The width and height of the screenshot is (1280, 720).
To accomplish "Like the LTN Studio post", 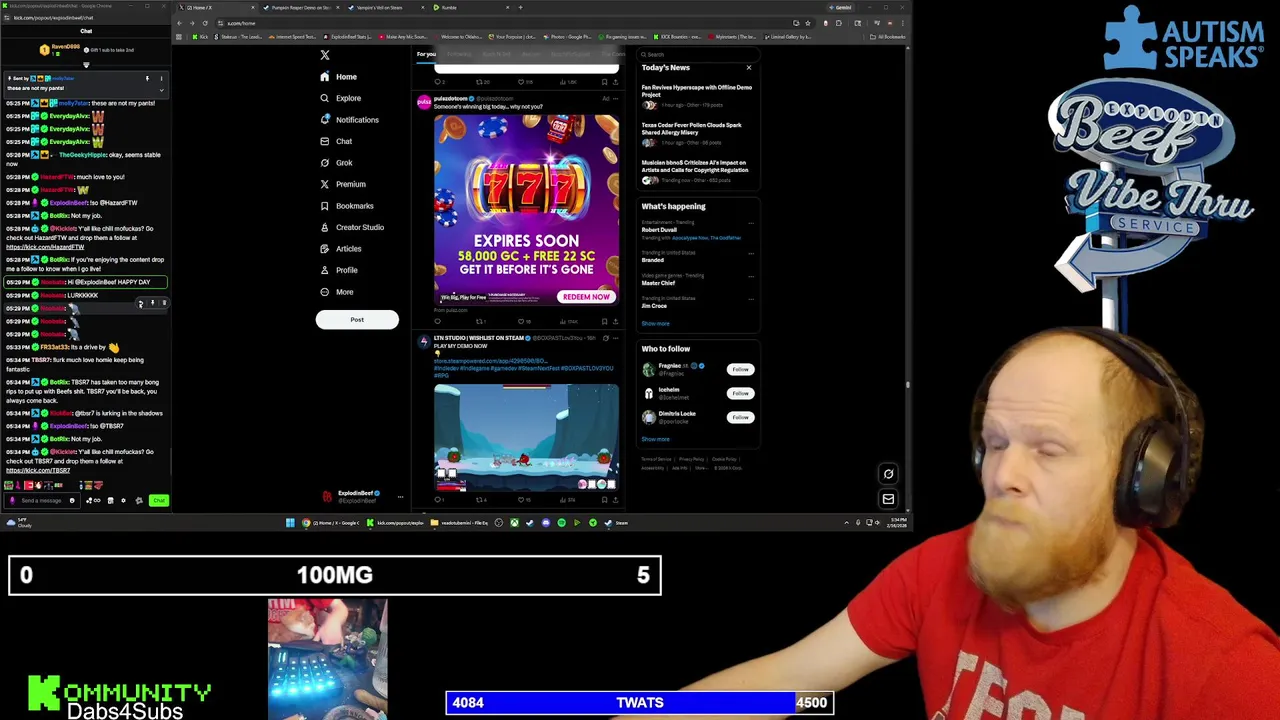I will point(521,499).
